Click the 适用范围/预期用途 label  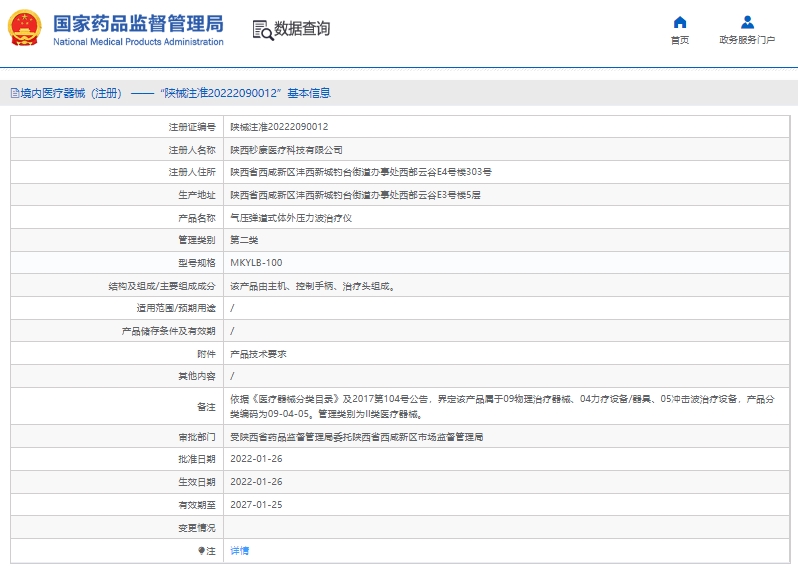pos(176,308)
